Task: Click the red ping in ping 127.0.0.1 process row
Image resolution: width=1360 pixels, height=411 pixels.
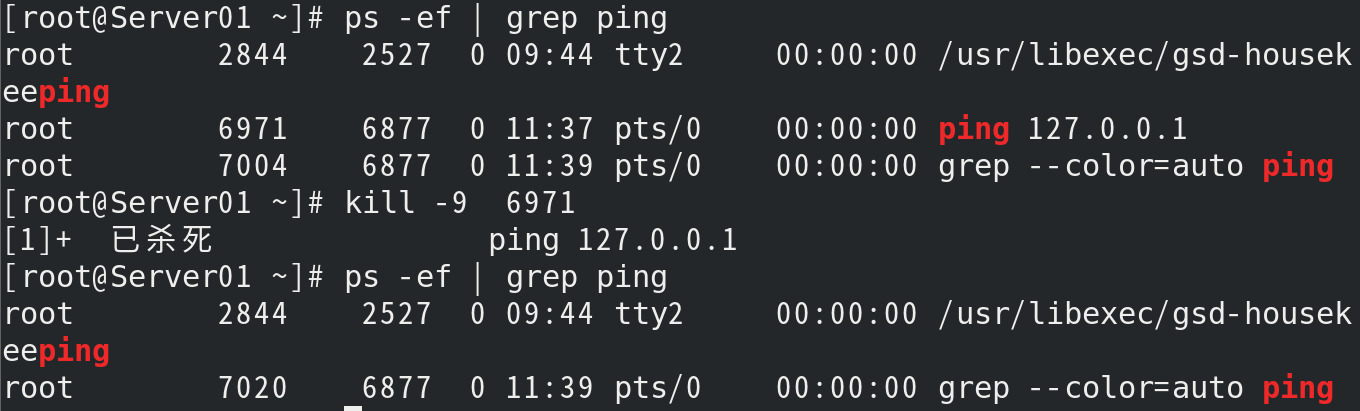Action: click(973, 129)
